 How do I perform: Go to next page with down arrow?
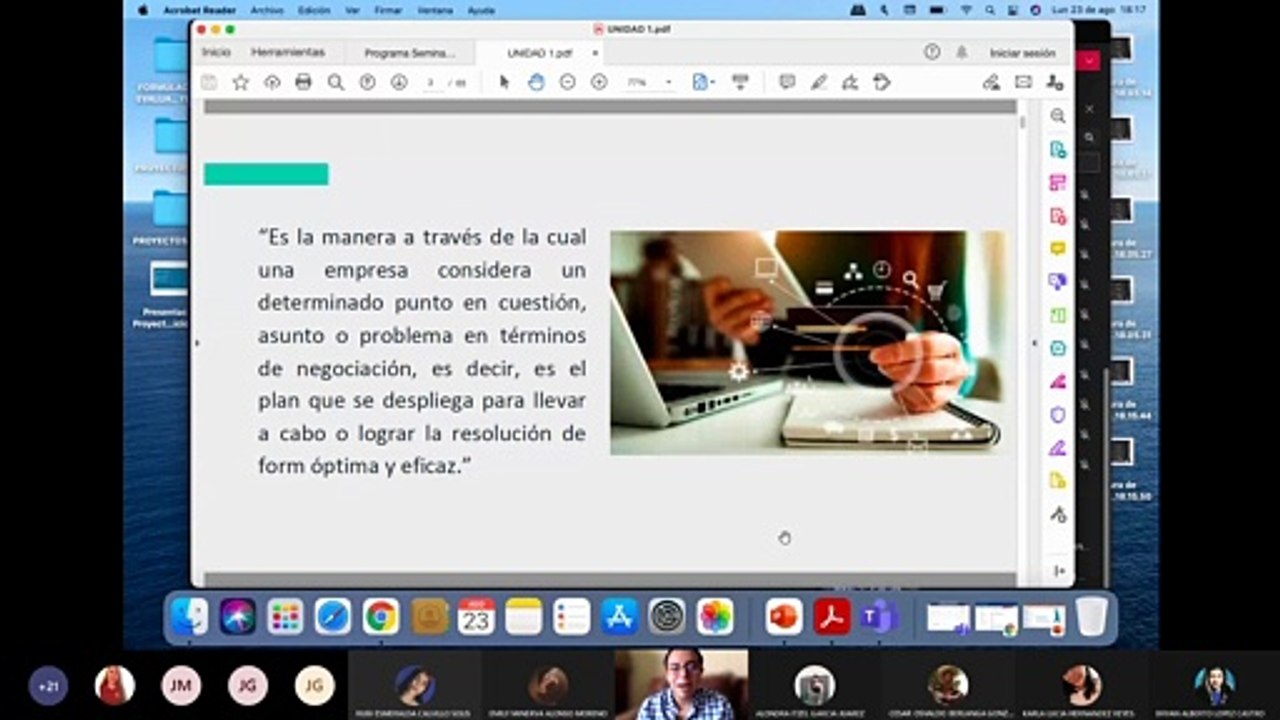[x=399, y=82]
